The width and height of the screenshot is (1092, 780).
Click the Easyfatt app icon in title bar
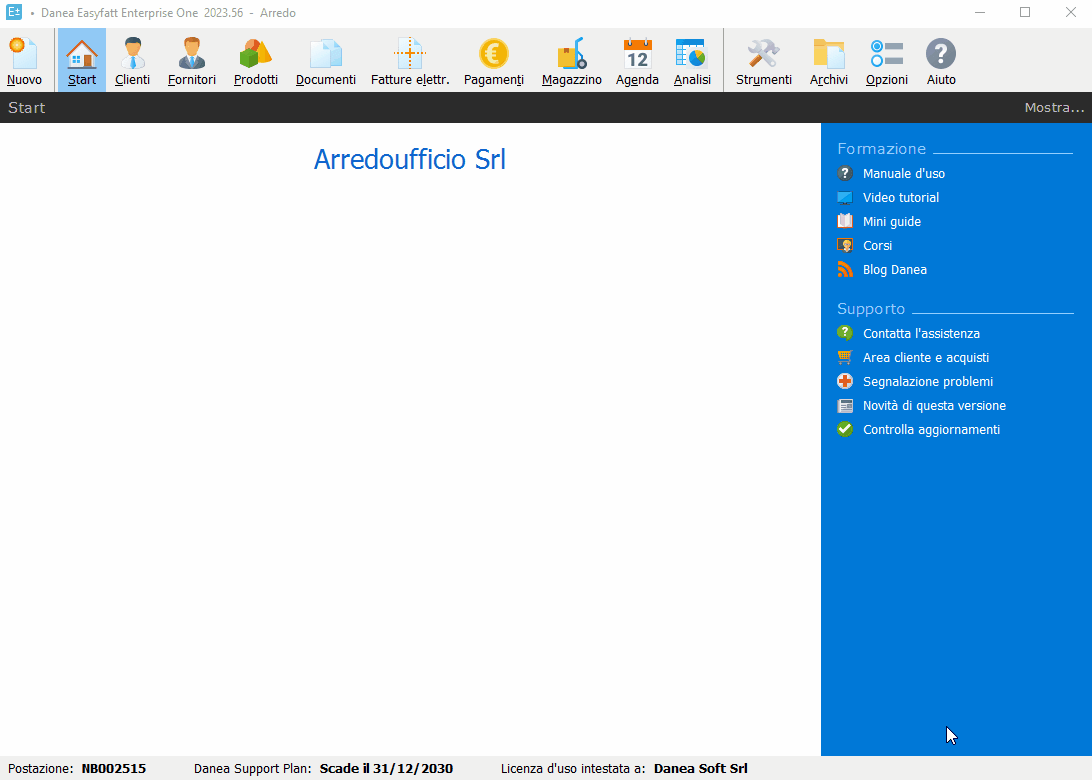point(14,12)
